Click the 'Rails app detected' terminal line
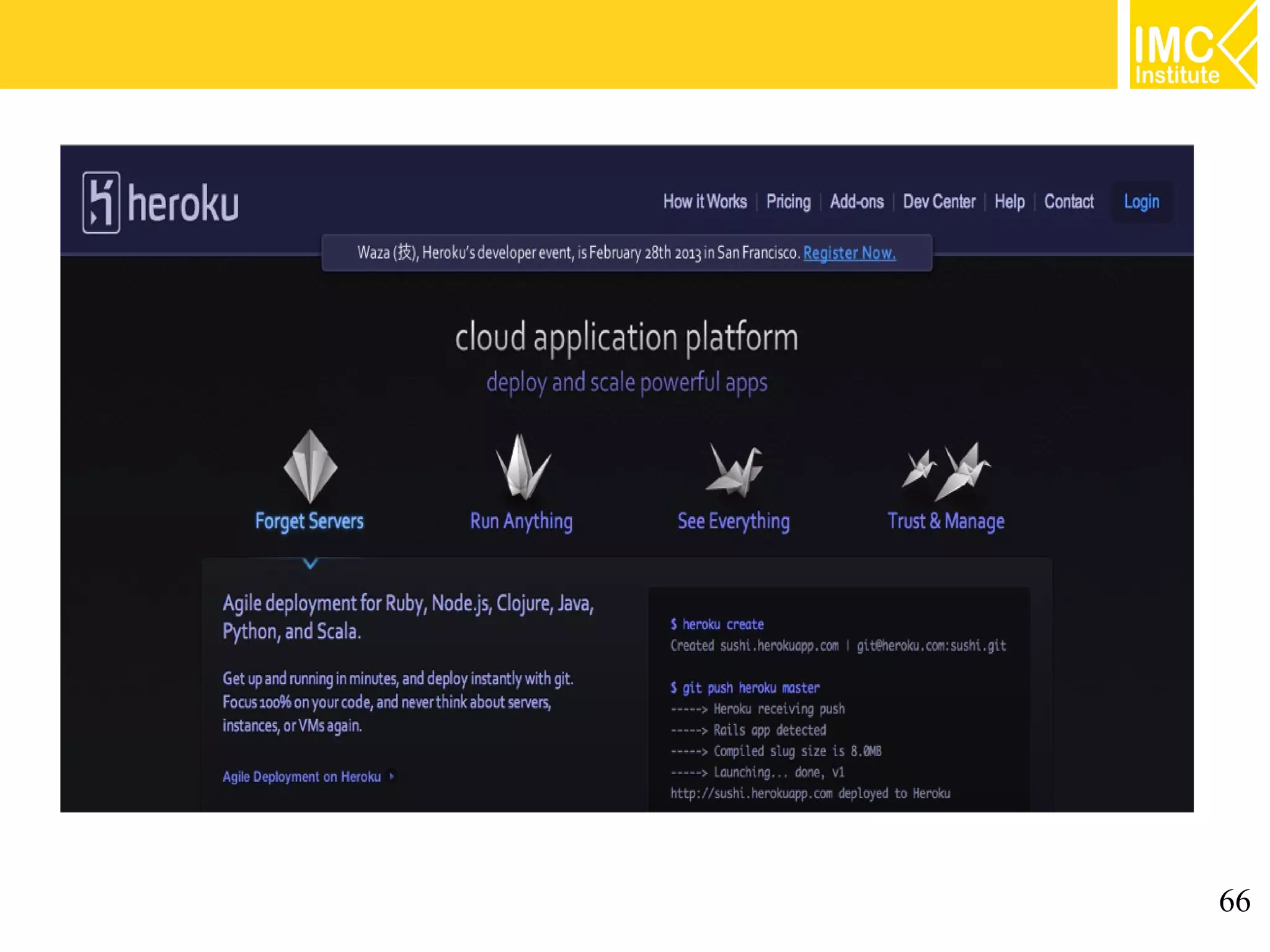The image size is (1270, 952). pos(748,730)
